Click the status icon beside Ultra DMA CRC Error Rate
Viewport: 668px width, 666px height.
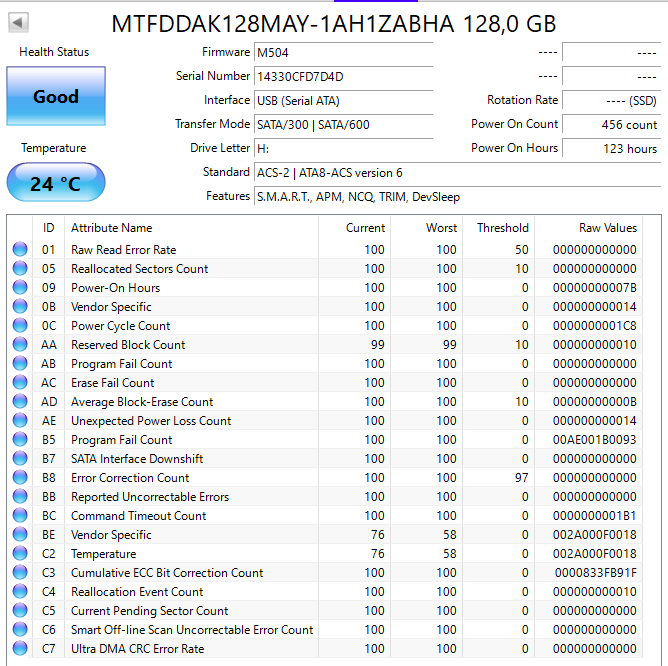(x=20, y=649)
